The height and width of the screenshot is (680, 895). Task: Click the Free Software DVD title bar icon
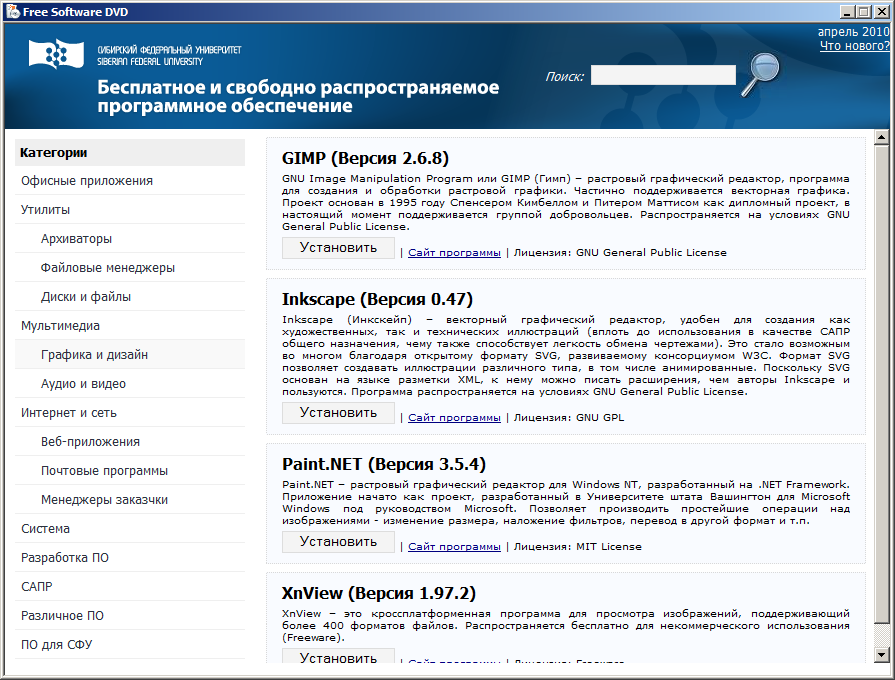(13, 11)
